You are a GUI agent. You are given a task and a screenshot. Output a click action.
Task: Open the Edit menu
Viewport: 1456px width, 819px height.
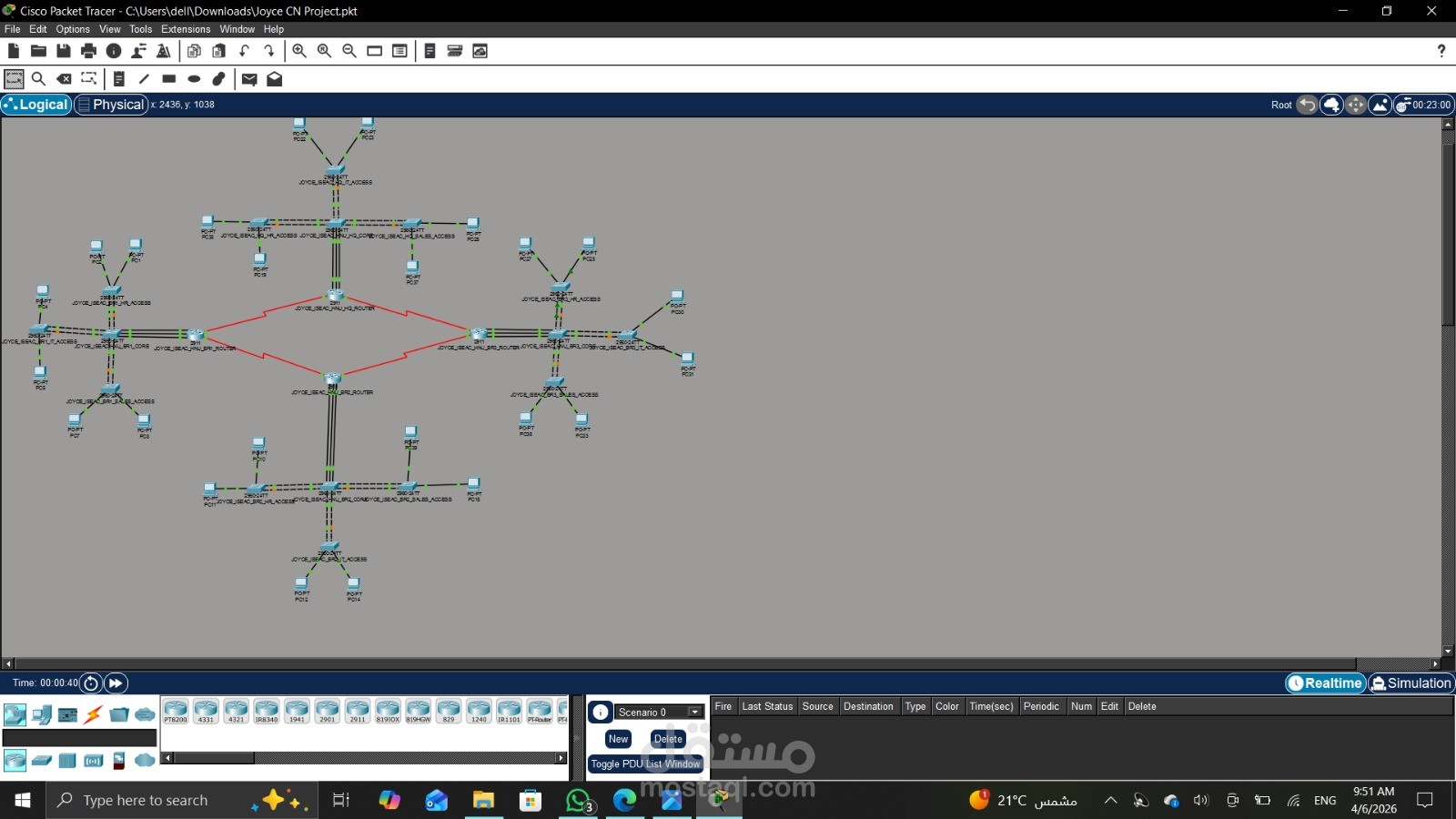point(38,29)
